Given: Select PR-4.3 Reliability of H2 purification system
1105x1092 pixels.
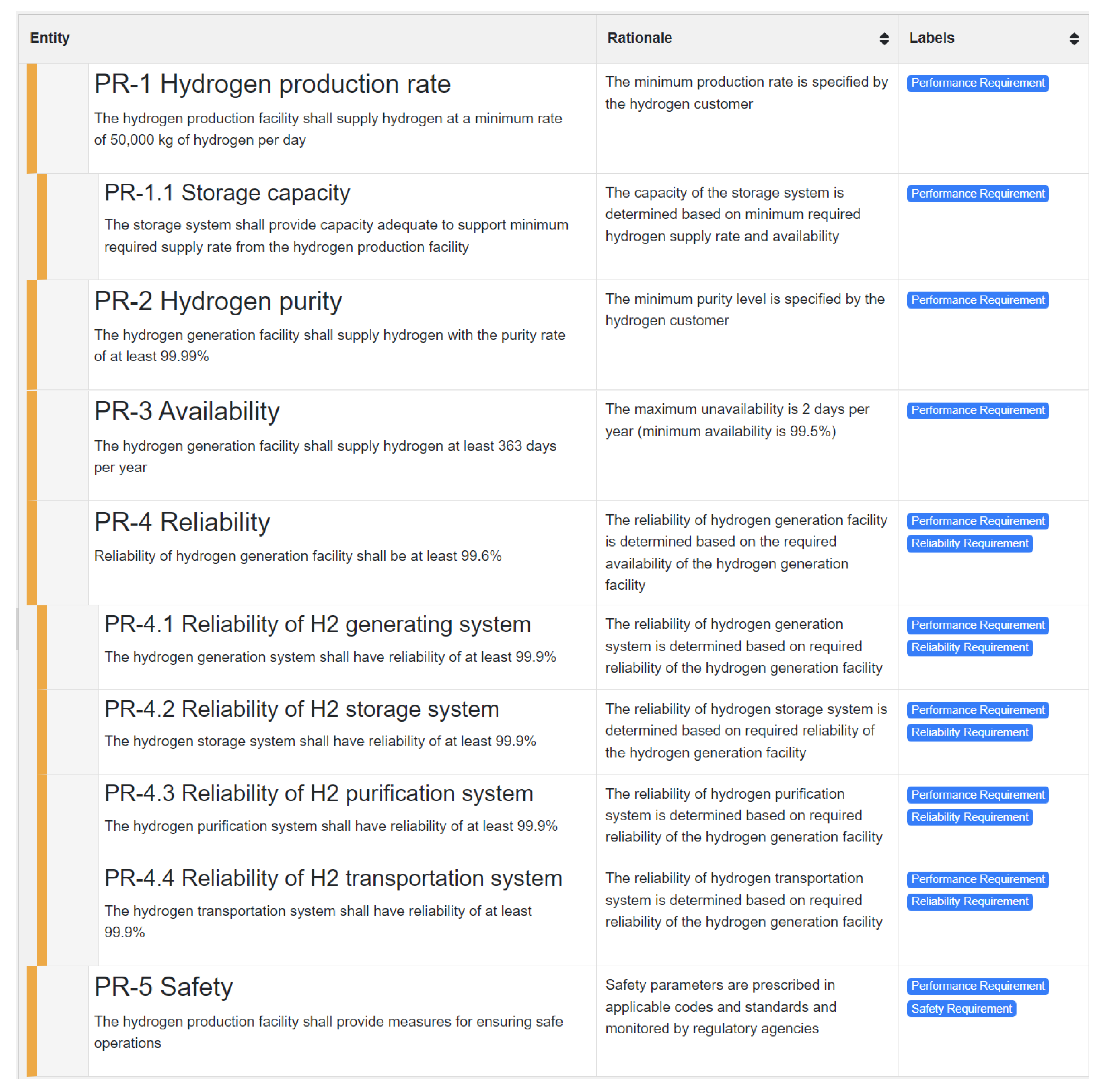Looking at the screenshot, I should click(x=319, y=793).
